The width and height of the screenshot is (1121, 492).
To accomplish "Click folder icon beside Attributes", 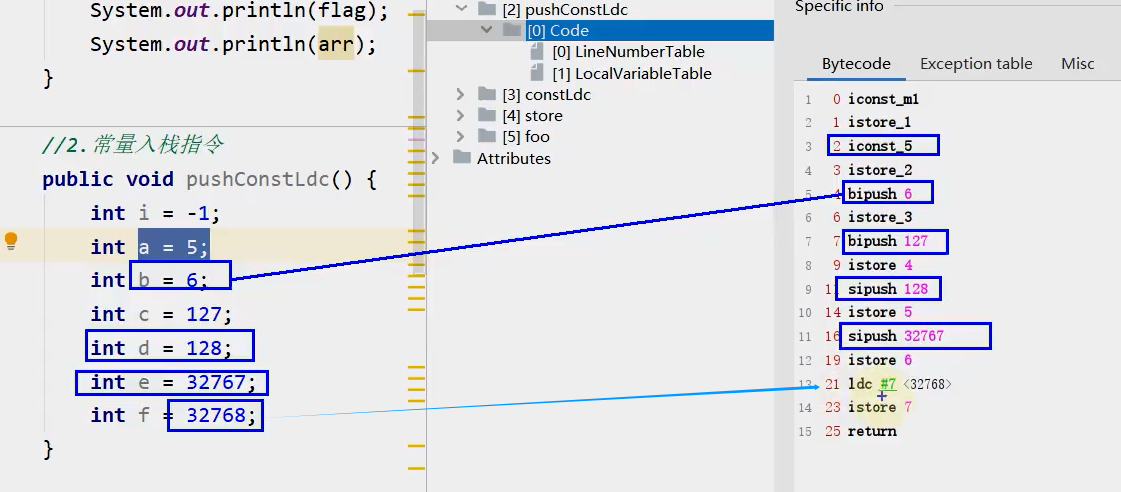I will pos(462,157).
